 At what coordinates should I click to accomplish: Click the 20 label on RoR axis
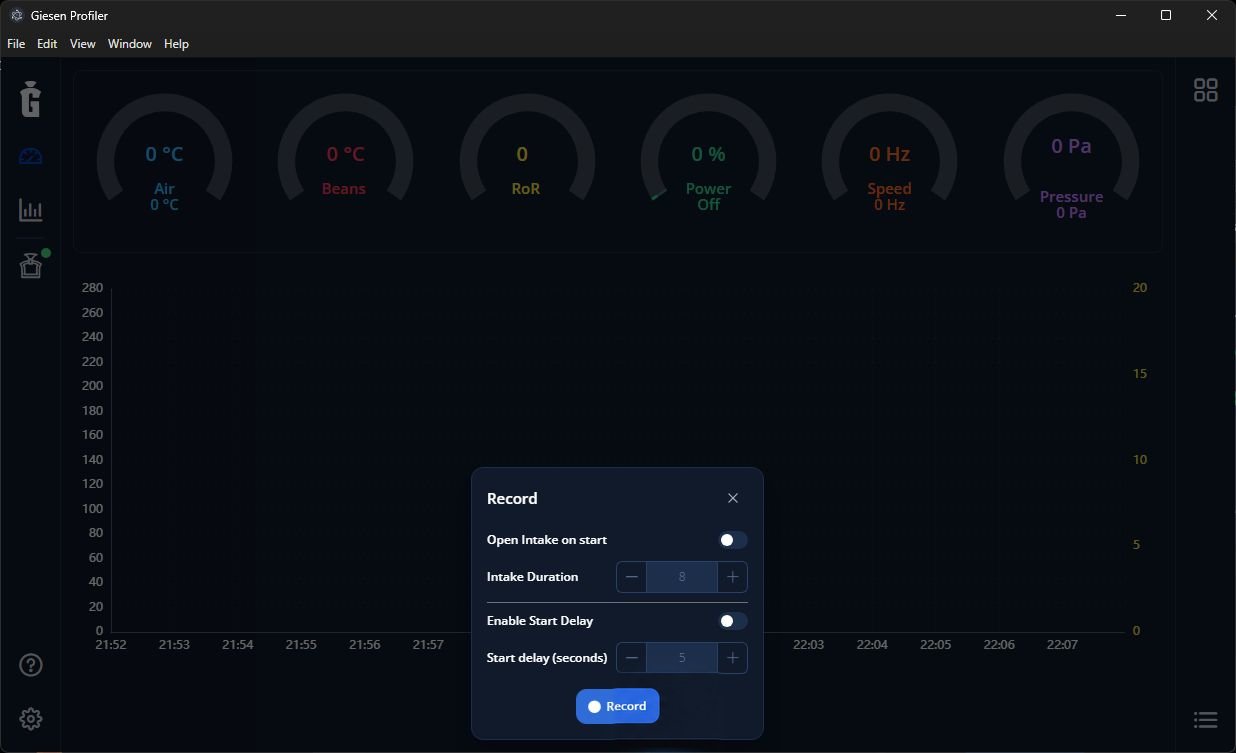1140,288
